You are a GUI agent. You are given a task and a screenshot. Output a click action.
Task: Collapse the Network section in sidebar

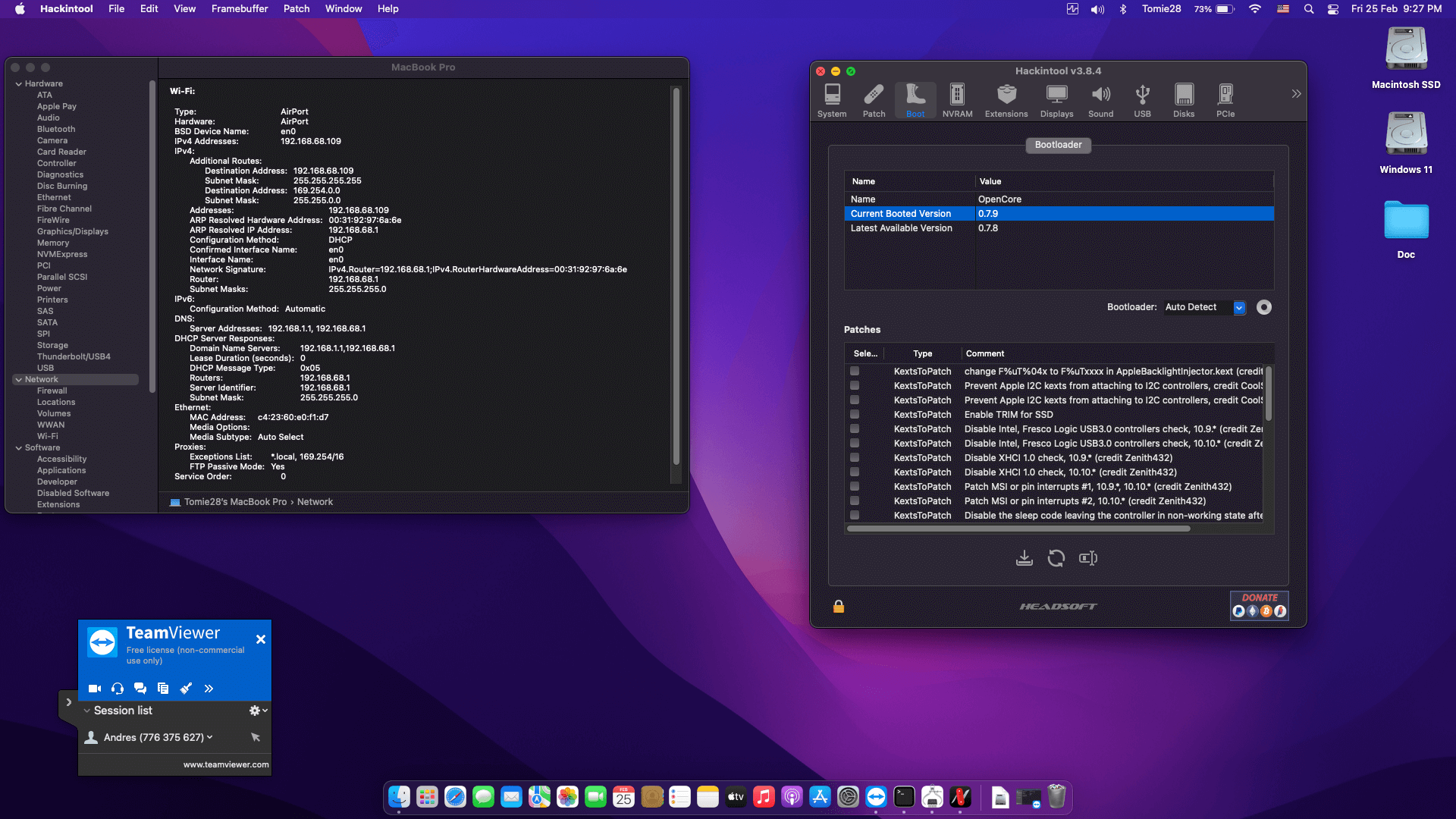pyautogui.click(x=19, y=380)
